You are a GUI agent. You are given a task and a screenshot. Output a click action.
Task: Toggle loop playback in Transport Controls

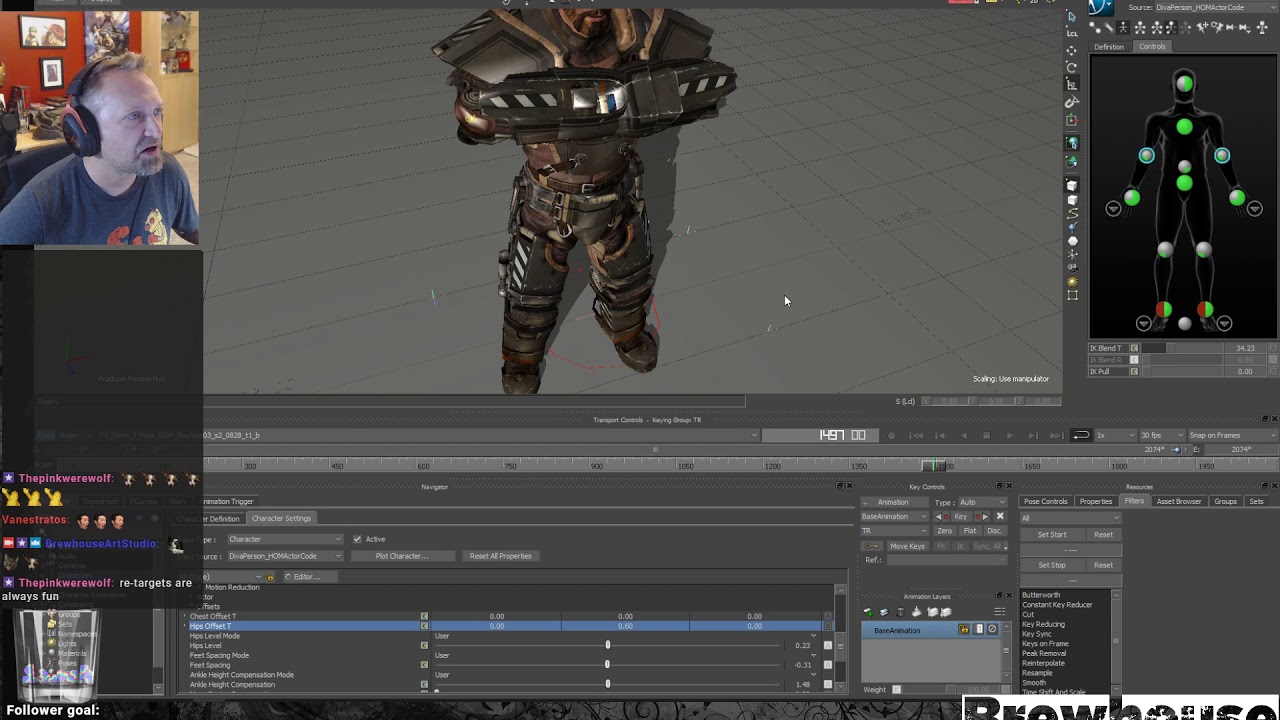(1080, 435)
